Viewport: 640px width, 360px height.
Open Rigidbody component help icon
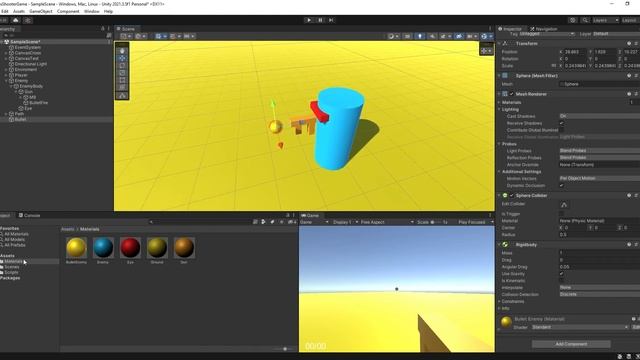[629, 244]
